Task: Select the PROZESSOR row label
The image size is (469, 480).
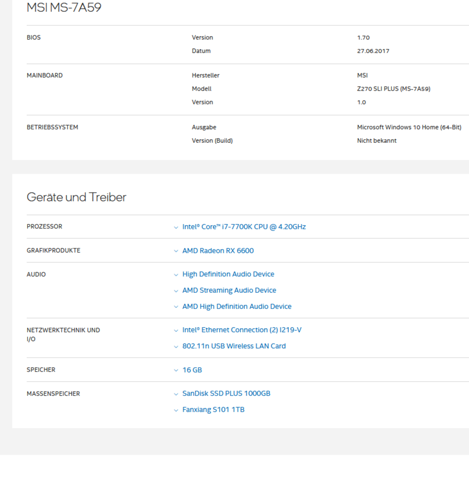Action: pyautogui.click(x=44, y=227)
